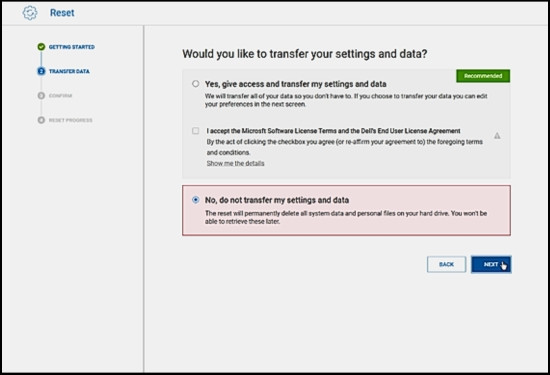
Task: Select the 'No, do not transfer' radio button
Action: (195, 200)
